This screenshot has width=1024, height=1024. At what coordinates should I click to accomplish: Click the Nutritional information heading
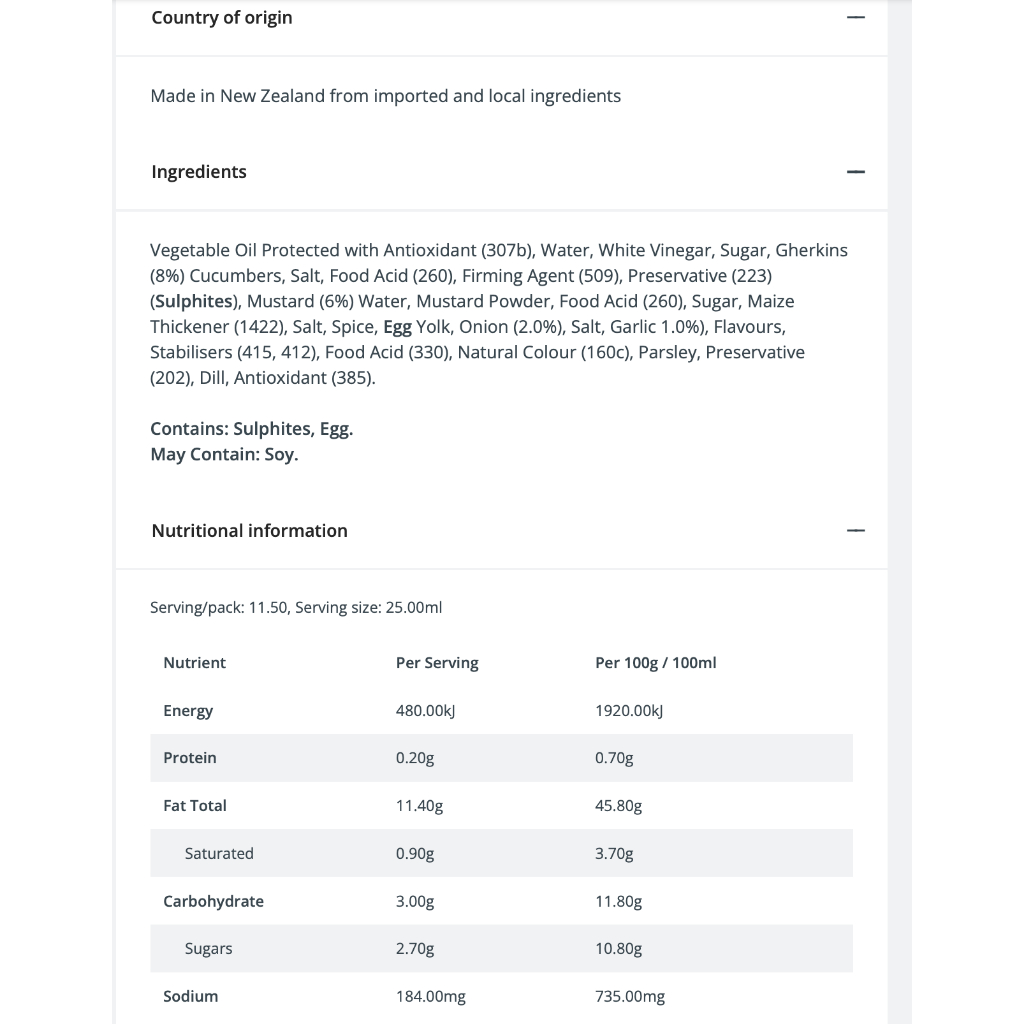click(x=250, y=531)
